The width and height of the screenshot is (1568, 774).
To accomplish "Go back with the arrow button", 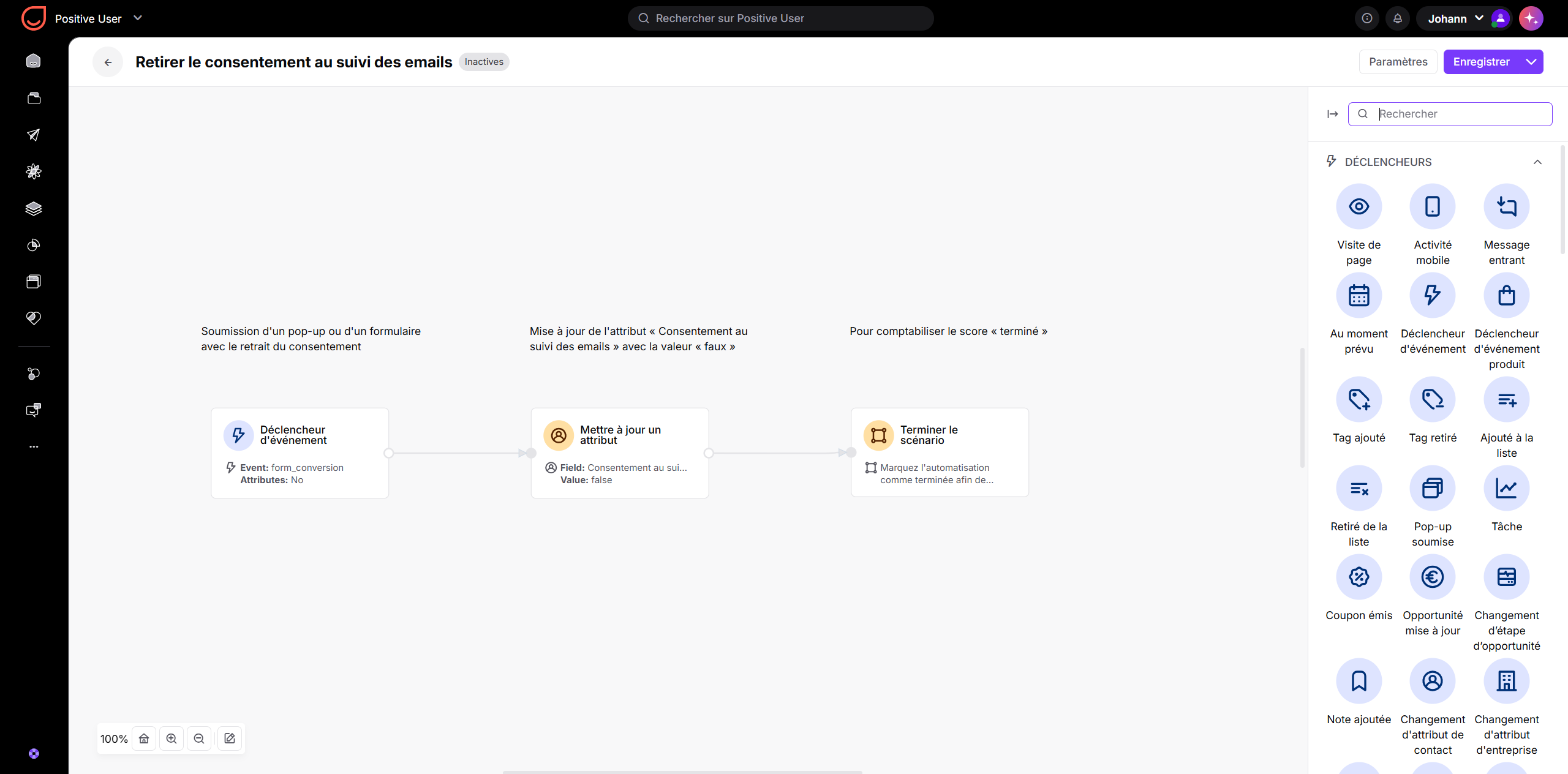I will click(108, 62).
